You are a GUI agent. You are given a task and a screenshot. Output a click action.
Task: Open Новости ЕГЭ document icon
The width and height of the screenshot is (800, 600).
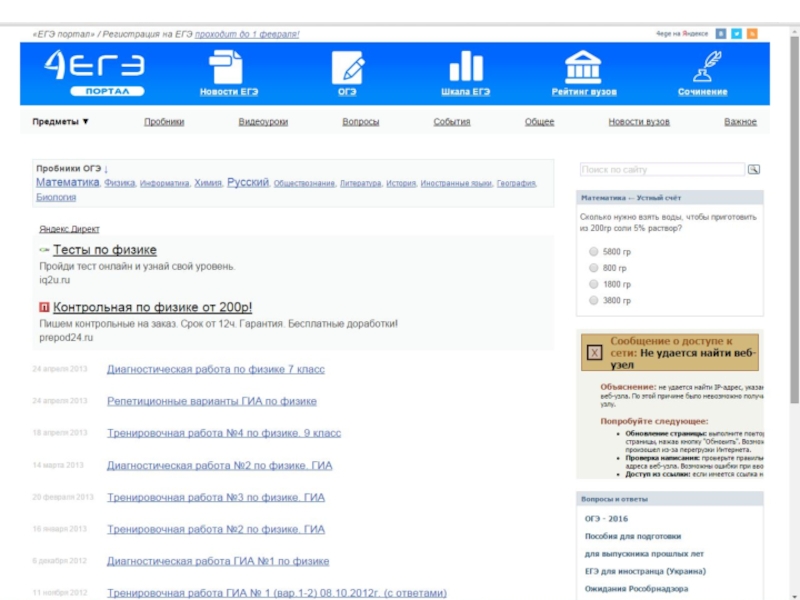[226, 67]
